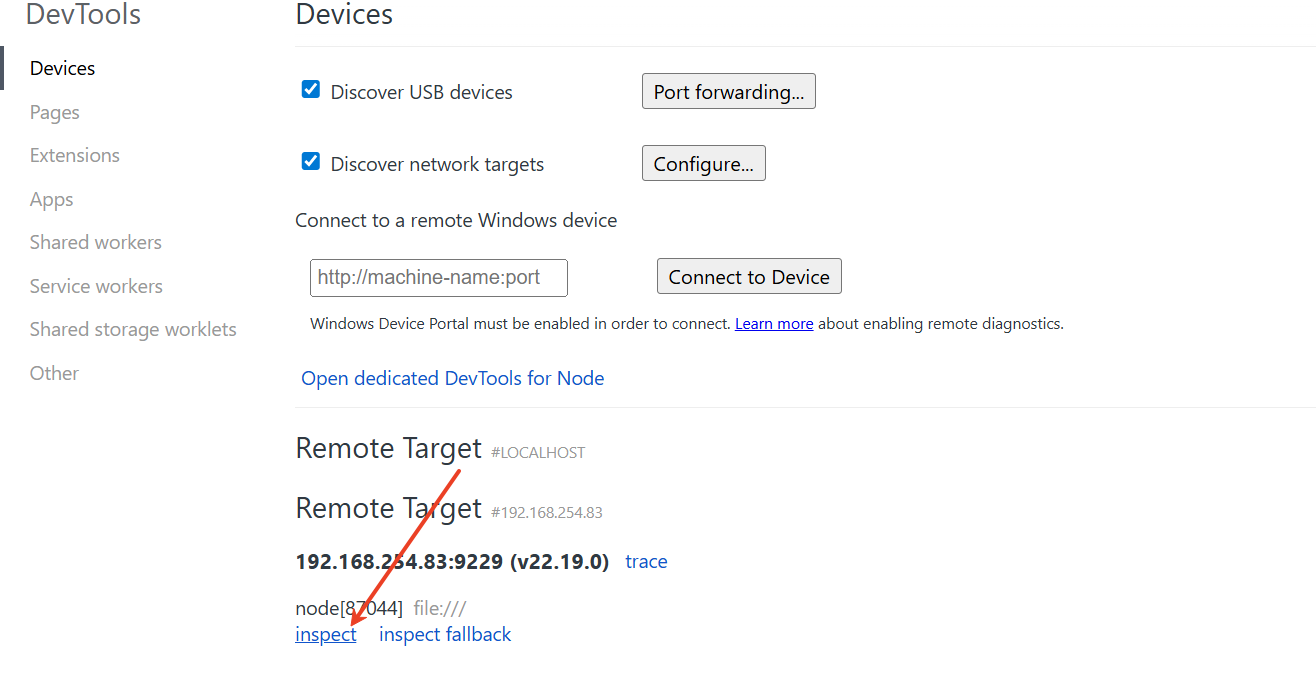Click the DevTools sidebar title

pyautogui.click(x=83, y=14)
